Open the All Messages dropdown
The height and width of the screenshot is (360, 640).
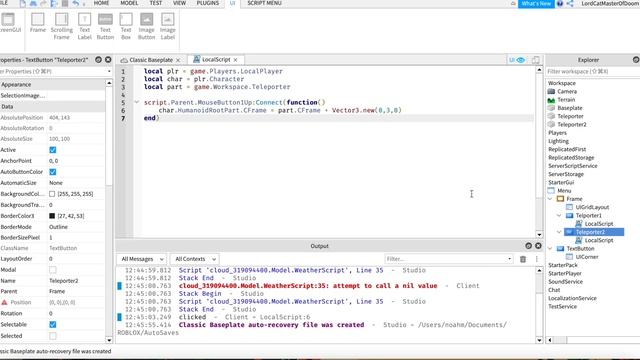142,259
